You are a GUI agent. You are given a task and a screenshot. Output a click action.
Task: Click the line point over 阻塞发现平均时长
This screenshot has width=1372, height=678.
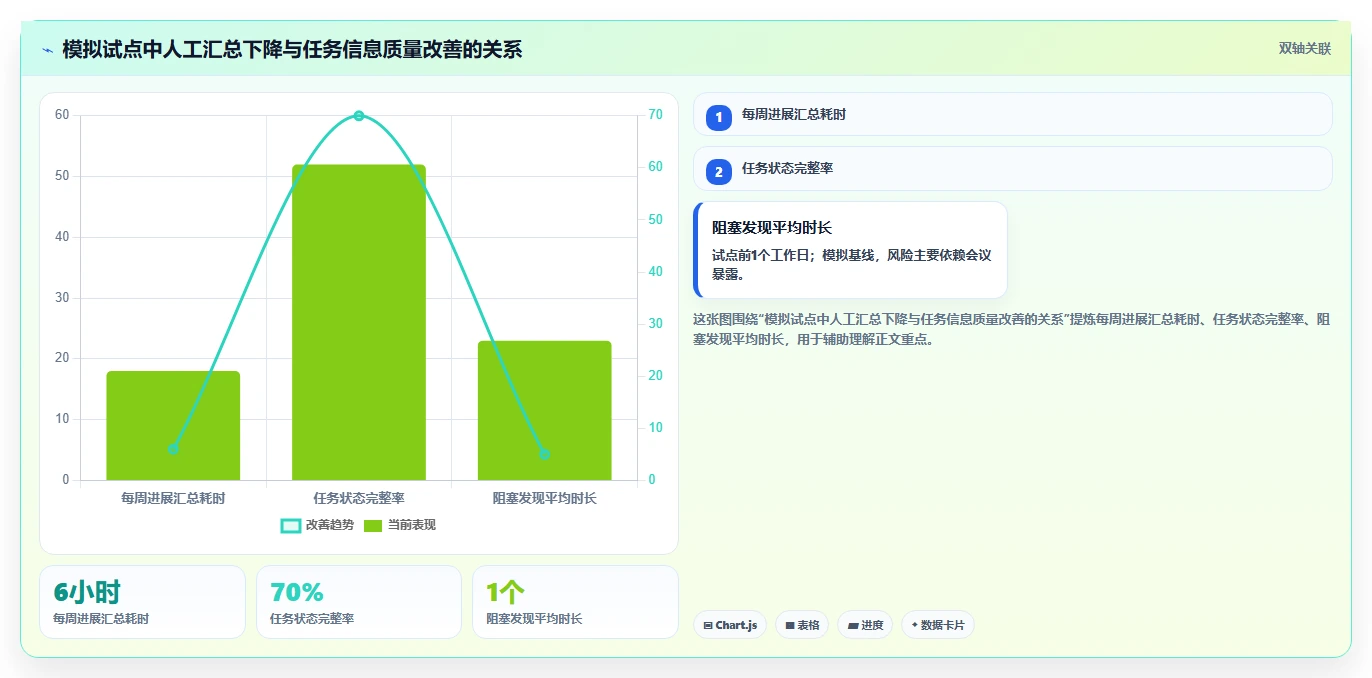(x=544, y=454)
